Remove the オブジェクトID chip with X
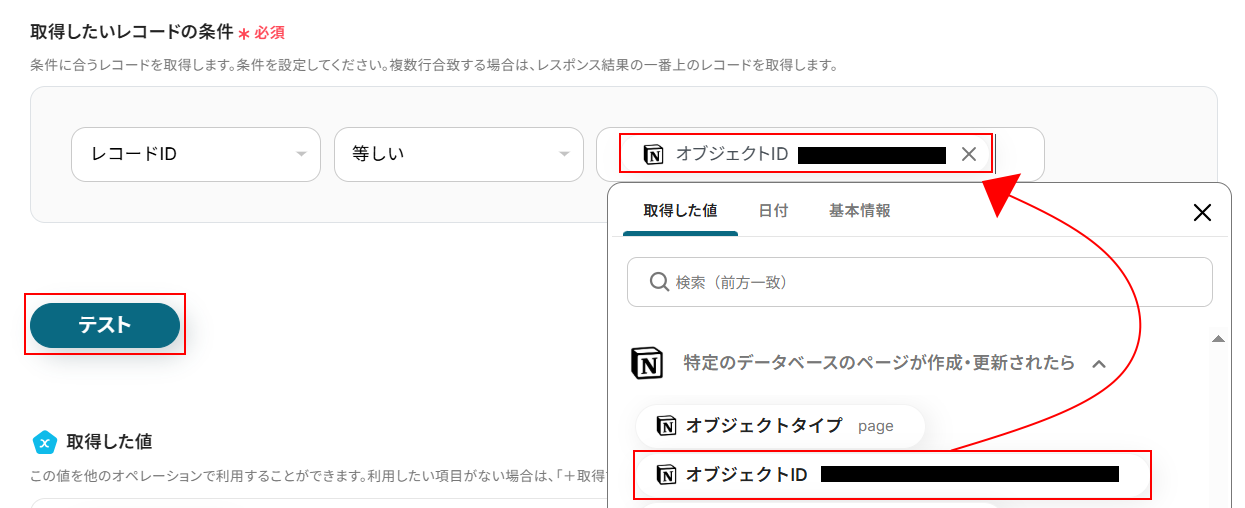Image resolution: width=1245 pixels, height=508 pixels. coord(968,154)
